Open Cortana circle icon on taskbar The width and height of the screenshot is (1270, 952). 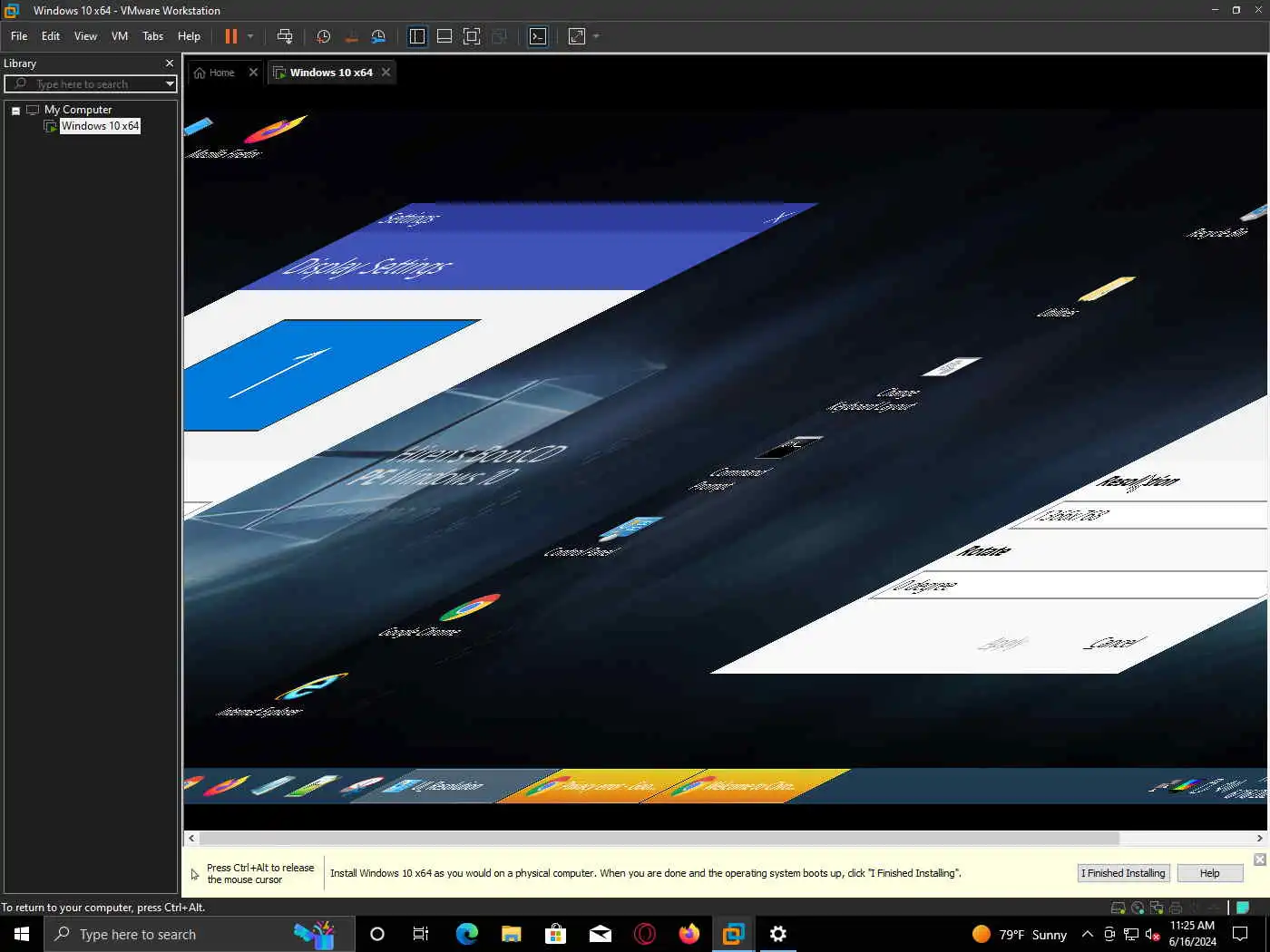click(x=377, y=934)
